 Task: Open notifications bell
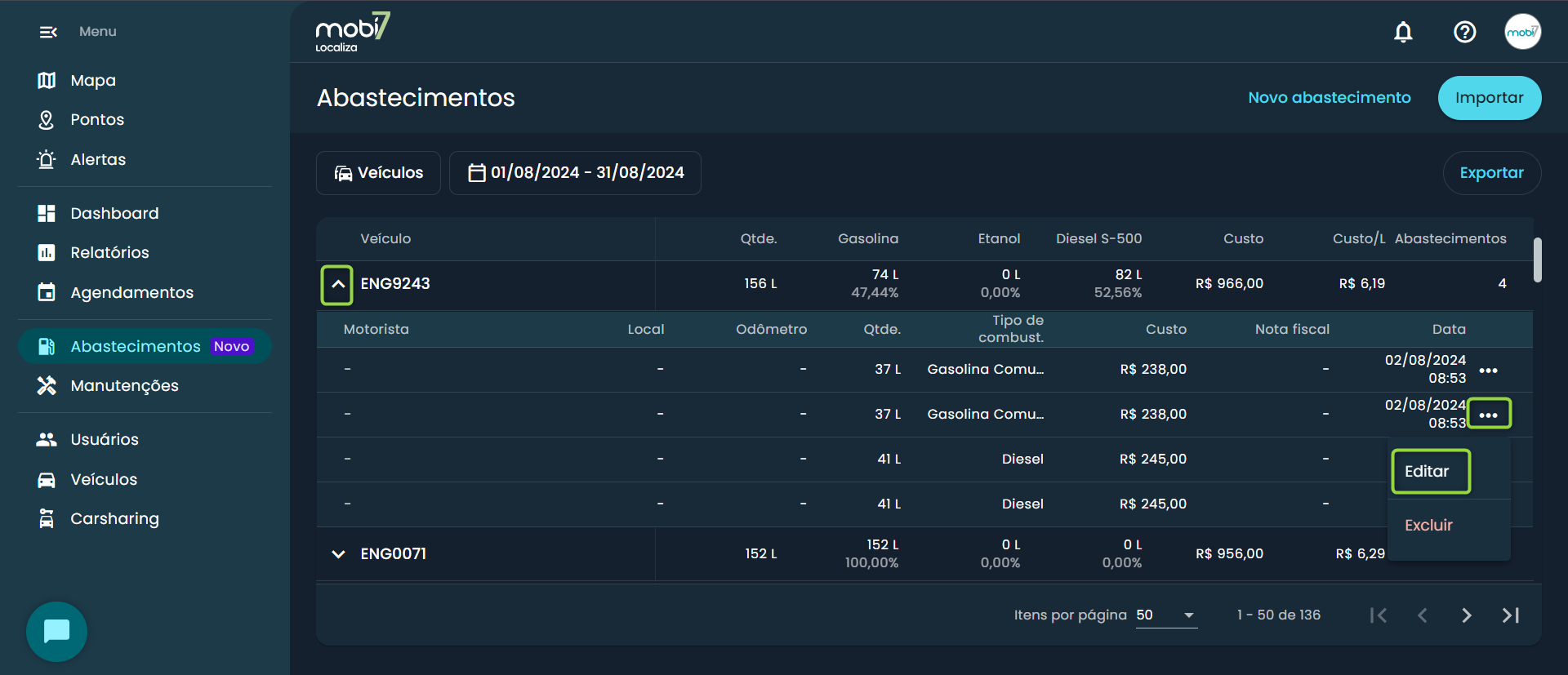1403,32
